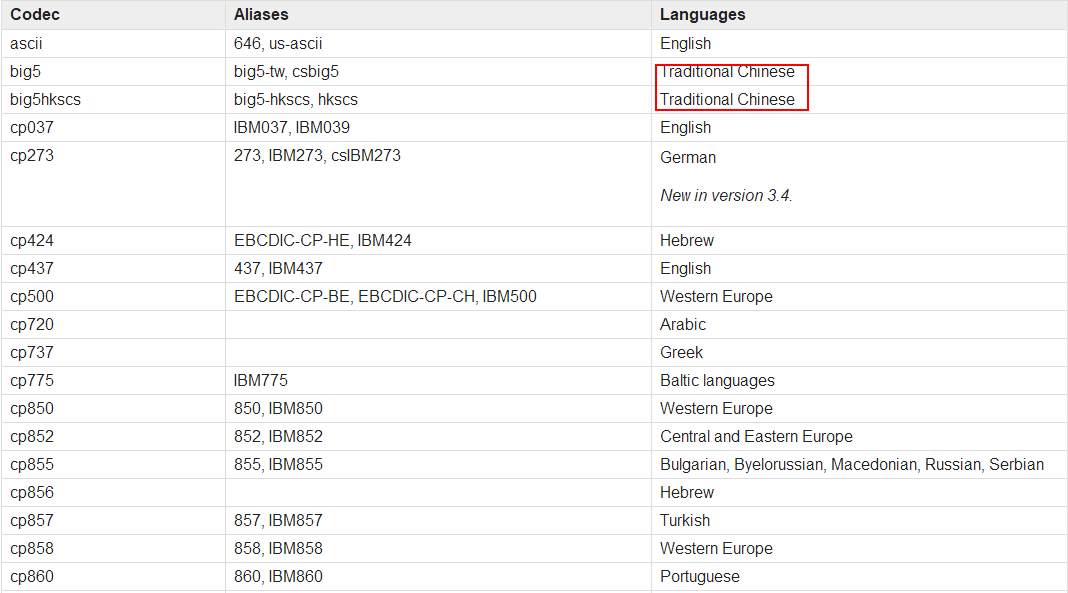This screenshot has height=593, width=1068.
Task: Select the 'Baltic languages' cell
Action: click(x=717, y=381)
